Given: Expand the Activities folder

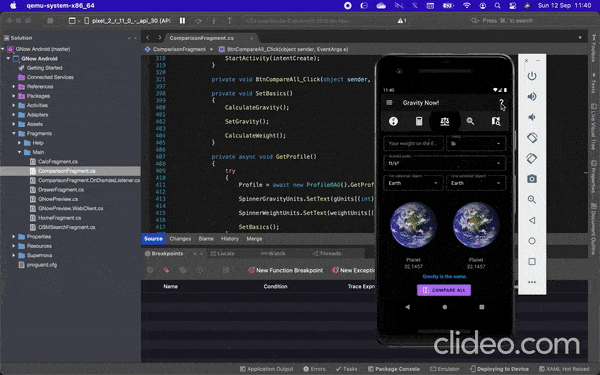Looking at the screenshot, I should (x=14, y=105).
